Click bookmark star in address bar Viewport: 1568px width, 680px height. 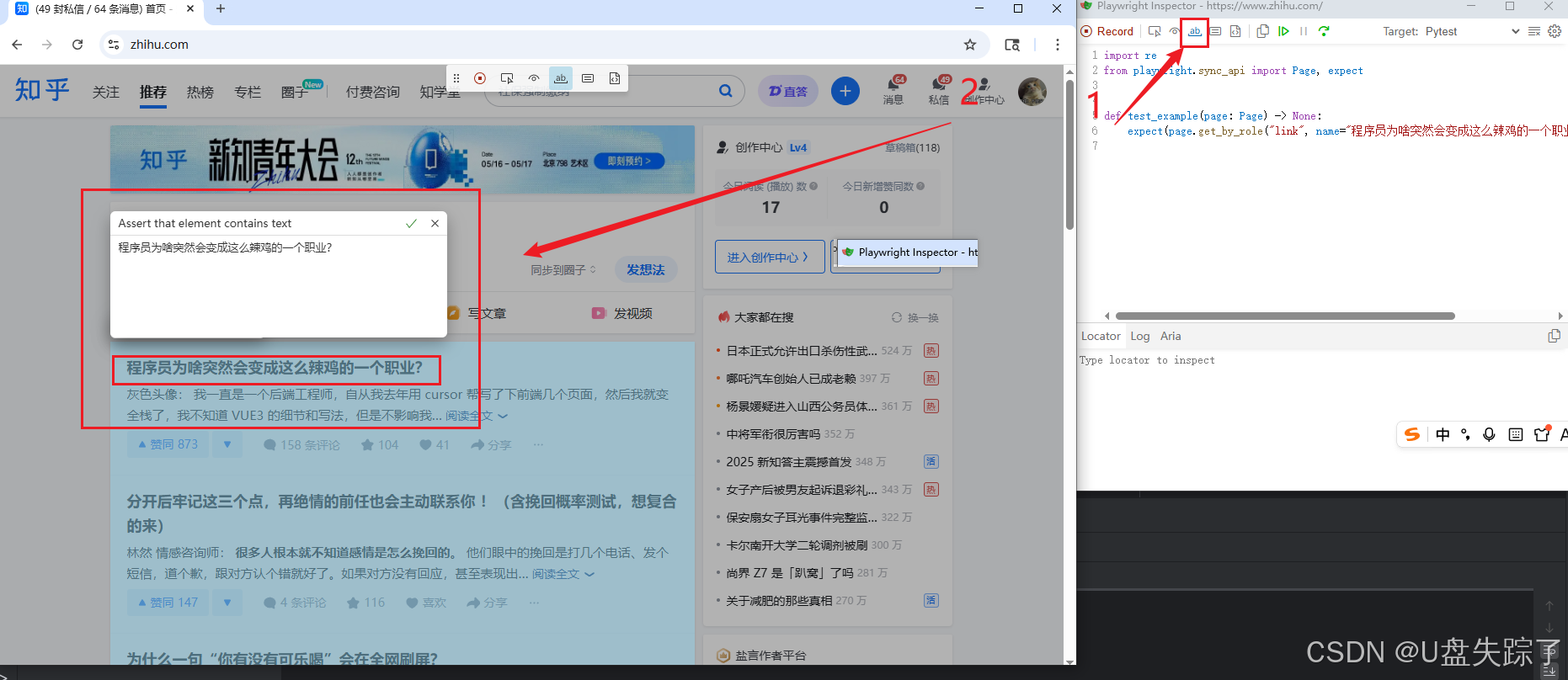click(970, 45)
